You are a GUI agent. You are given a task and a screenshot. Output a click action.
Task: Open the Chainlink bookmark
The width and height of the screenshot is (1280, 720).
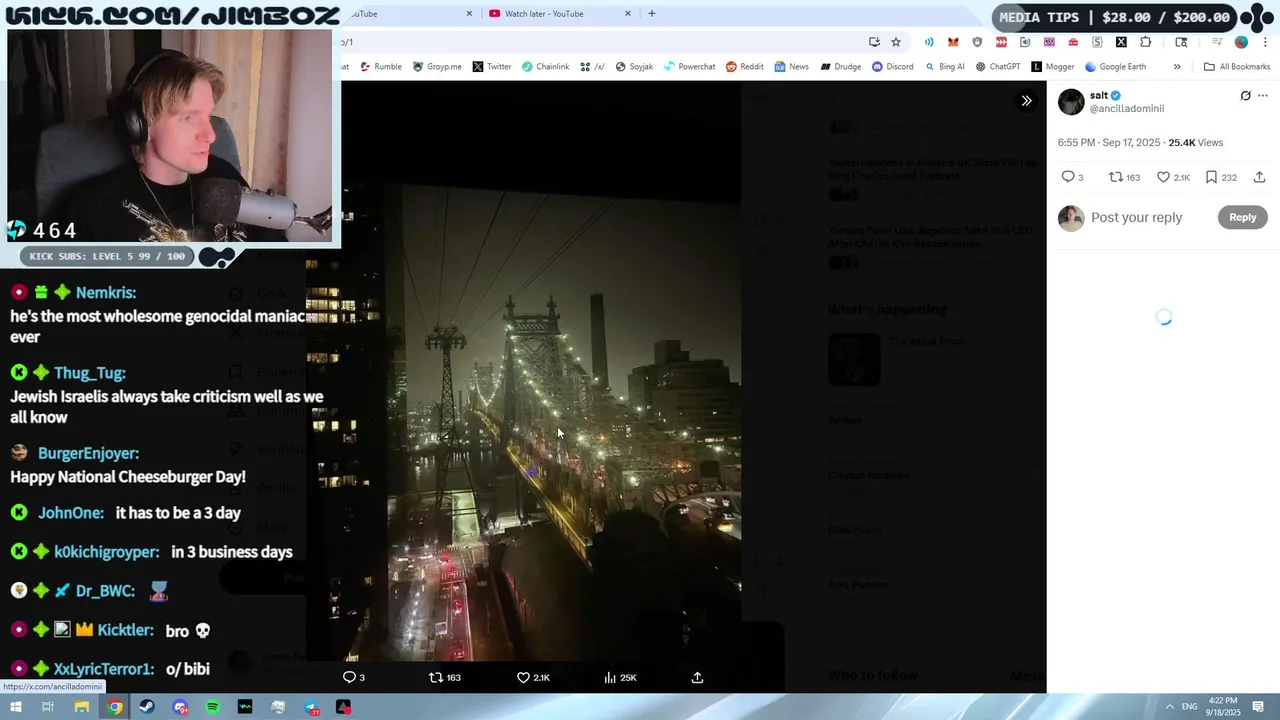pyautogui.click(x=545, y=67)
